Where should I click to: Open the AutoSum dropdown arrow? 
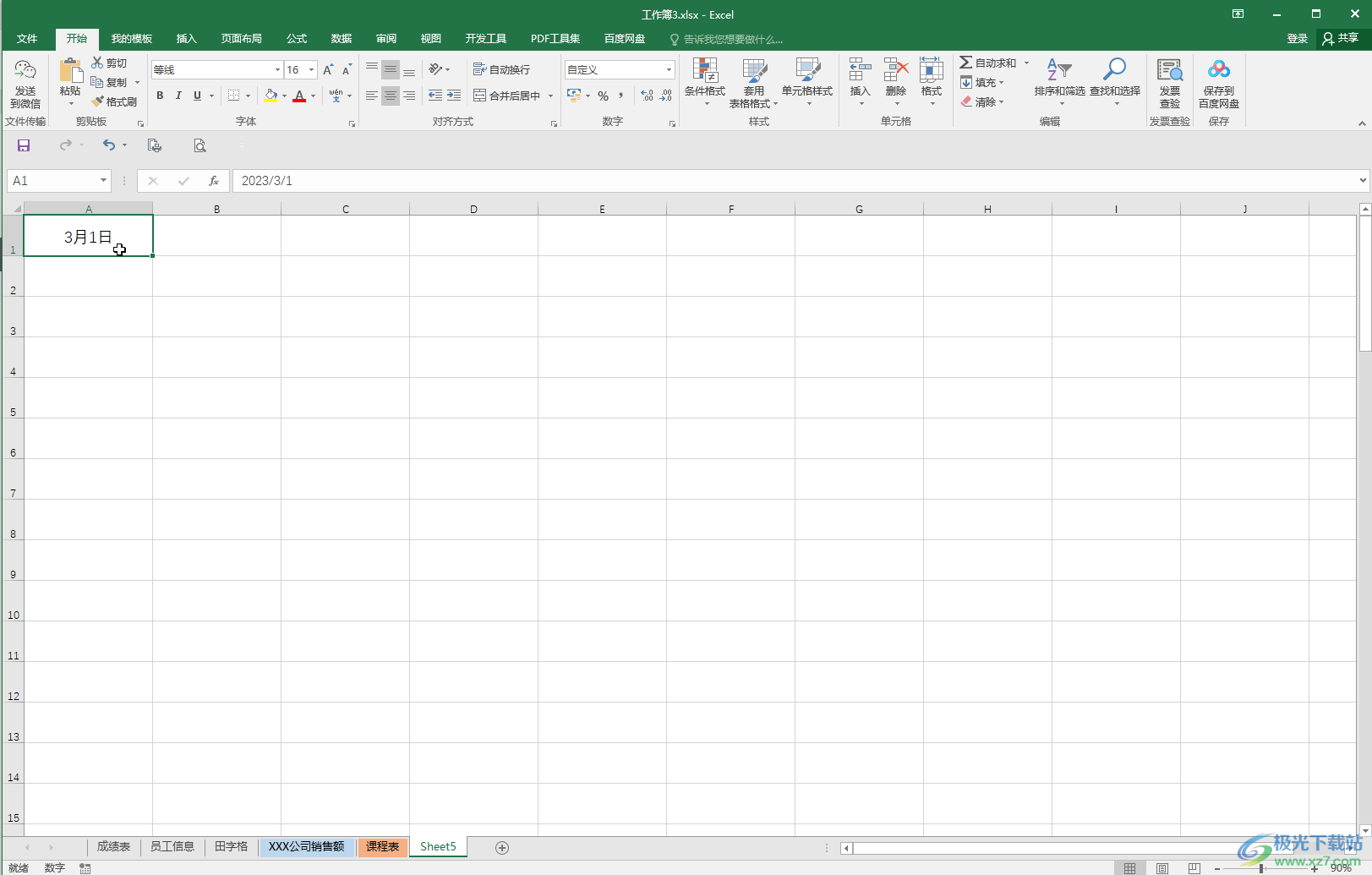1027,63
